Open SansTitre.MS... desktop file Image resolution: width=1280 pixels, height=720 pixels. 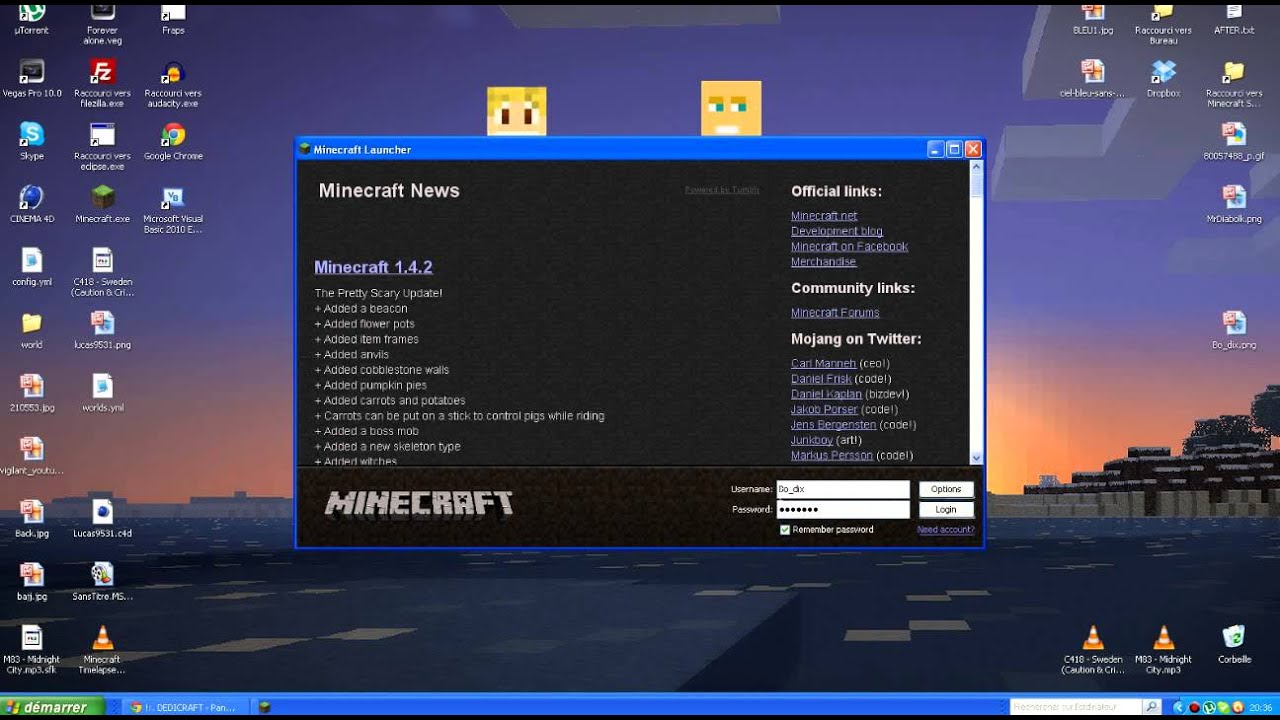102,582
